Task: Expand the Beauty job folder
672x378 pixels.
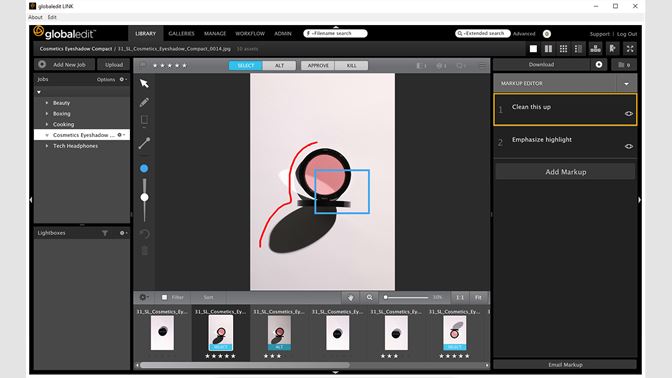Action: 47,103
